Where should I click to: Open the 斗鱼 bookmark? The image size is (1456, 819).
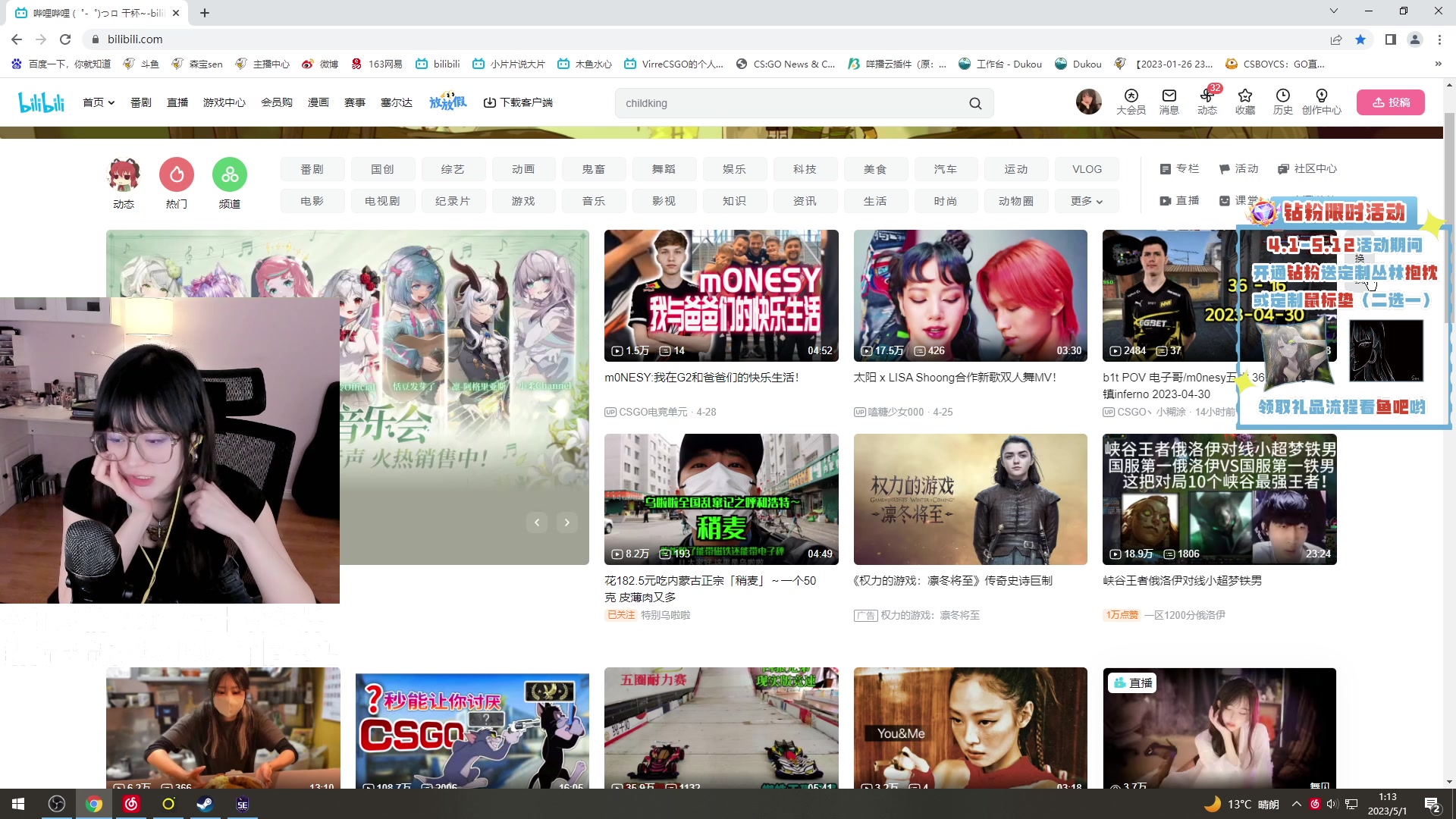pos(141,64)
